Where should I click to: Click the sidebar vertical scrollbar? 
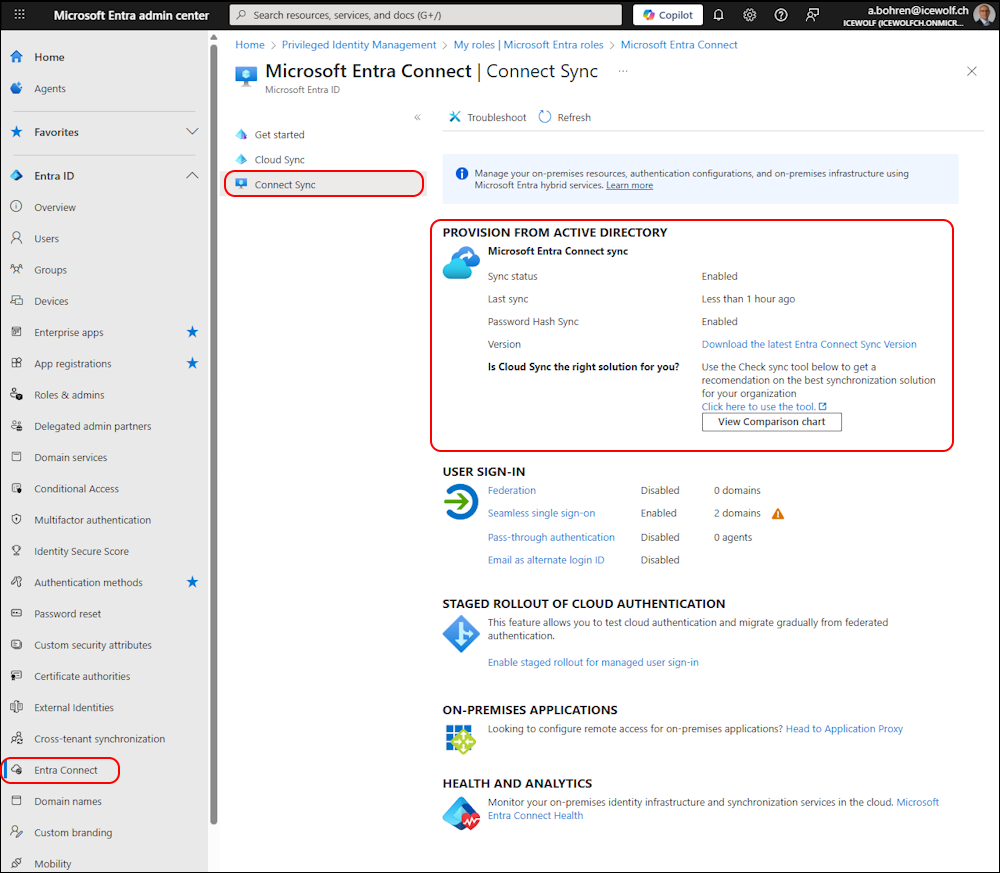[214, 434]
